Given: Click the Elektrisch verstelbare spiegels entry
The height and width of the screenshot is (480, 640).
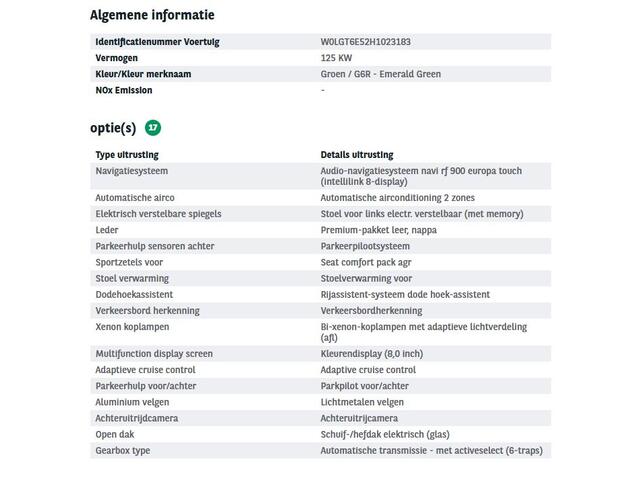Looking at the screenshot, I should 158,214.
